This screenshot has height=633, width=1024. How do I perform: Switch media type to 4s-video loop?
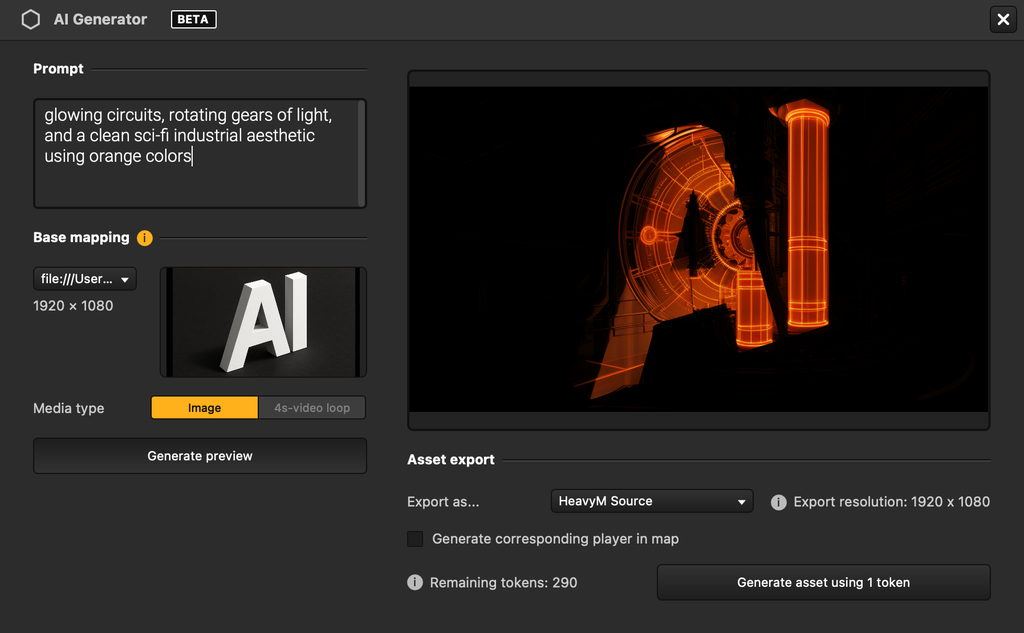coord(312,408)
